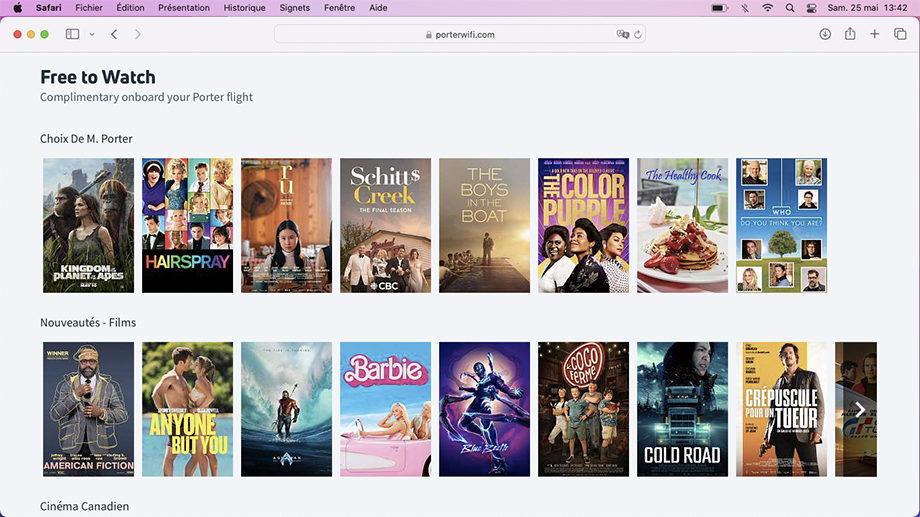920x517 pixels.
Task: Click the Cinéma Canadien heading
Action: click(x=84, y=506)
